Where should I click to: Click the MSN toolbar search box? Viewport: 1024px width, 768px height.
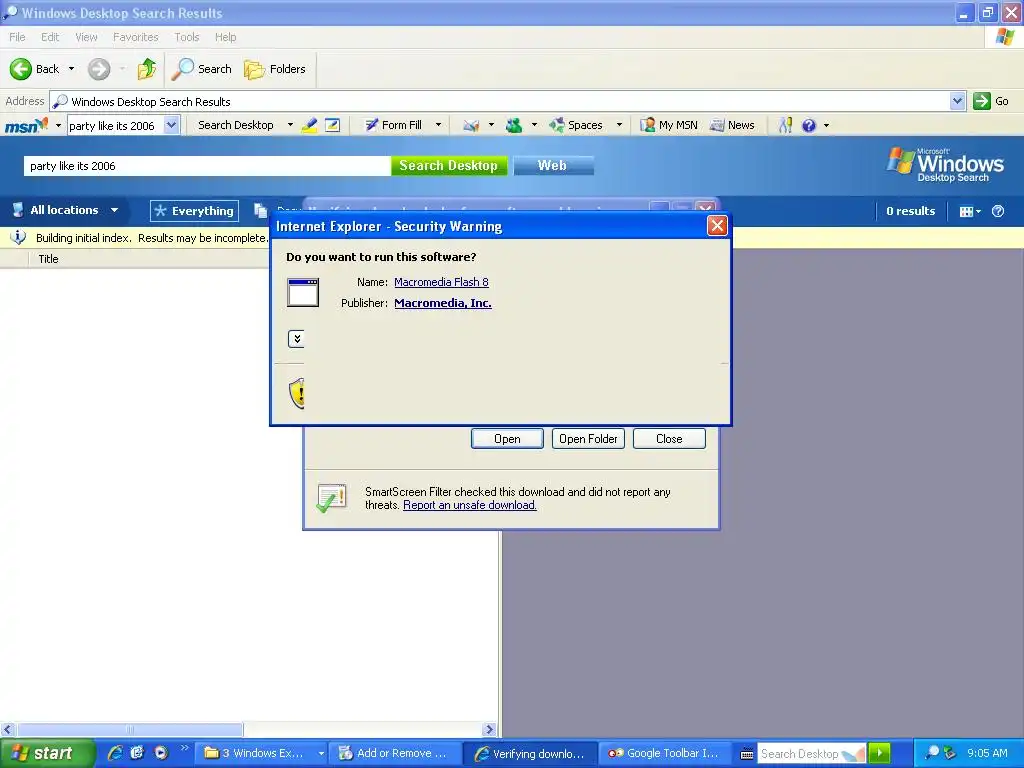coord(116,125)
